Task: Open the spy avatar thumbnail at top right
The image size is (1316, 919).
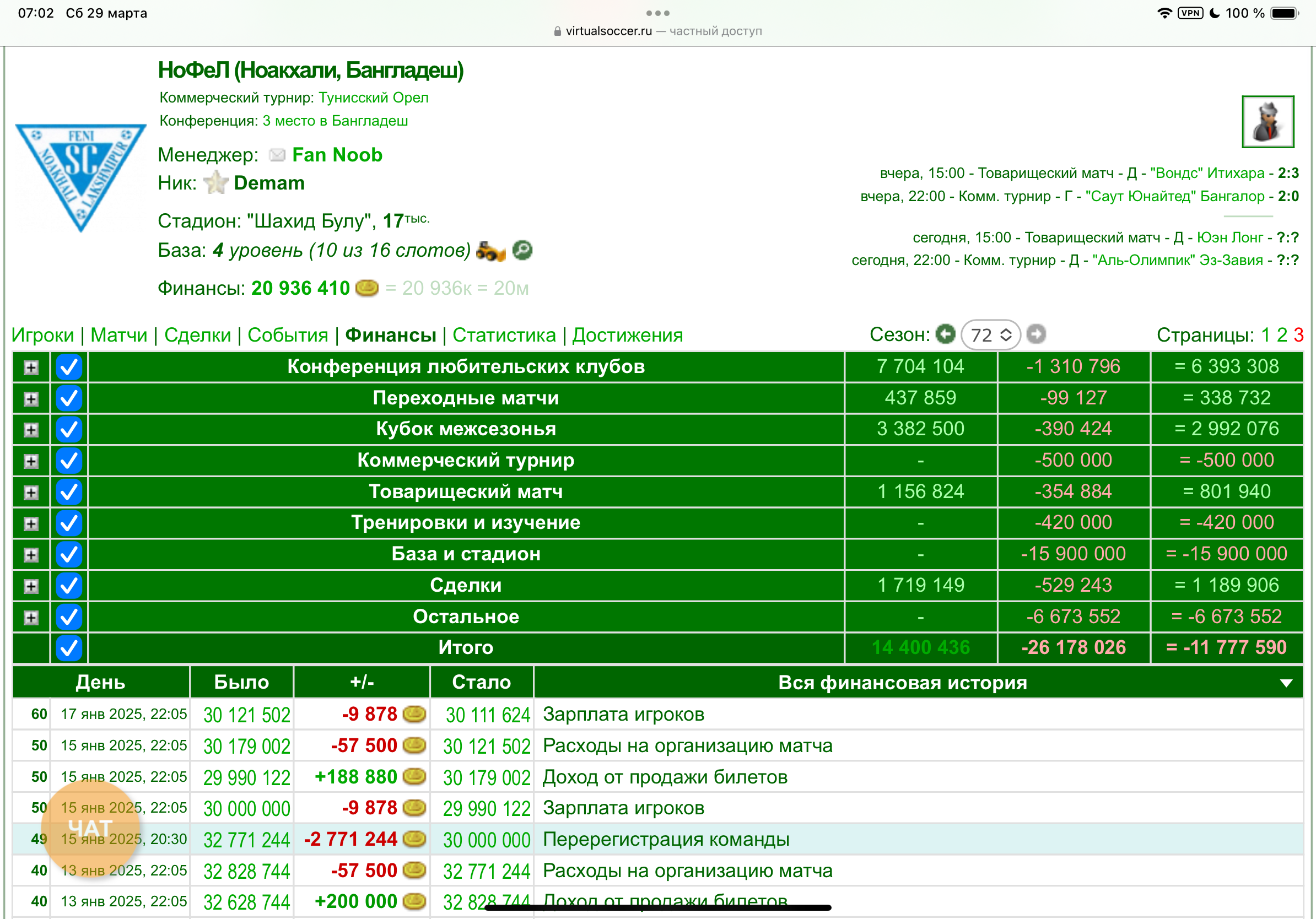Action: pos(1268,122)
